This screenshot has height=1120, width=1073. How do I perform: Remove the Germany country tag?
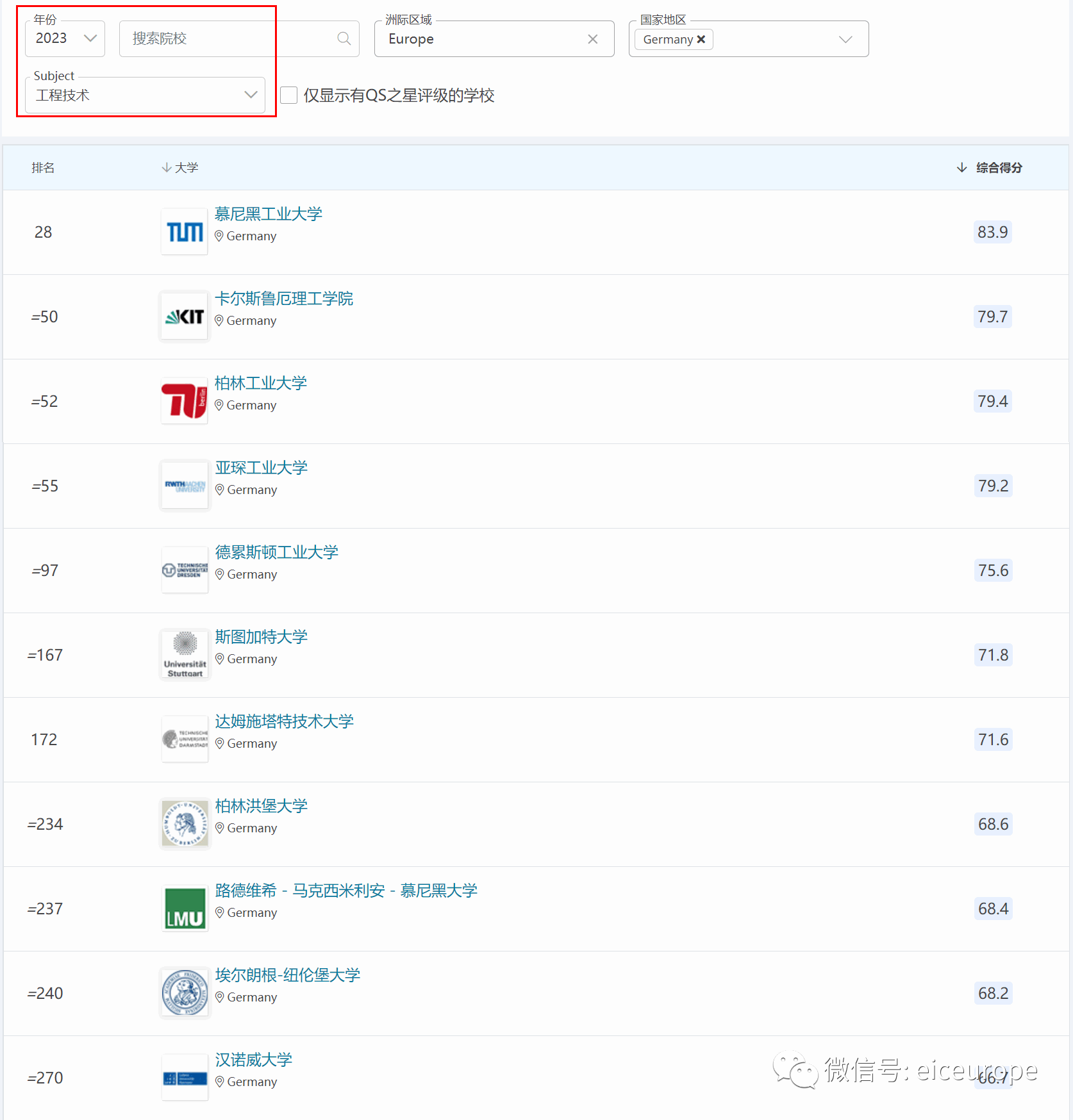click(701, 39)
